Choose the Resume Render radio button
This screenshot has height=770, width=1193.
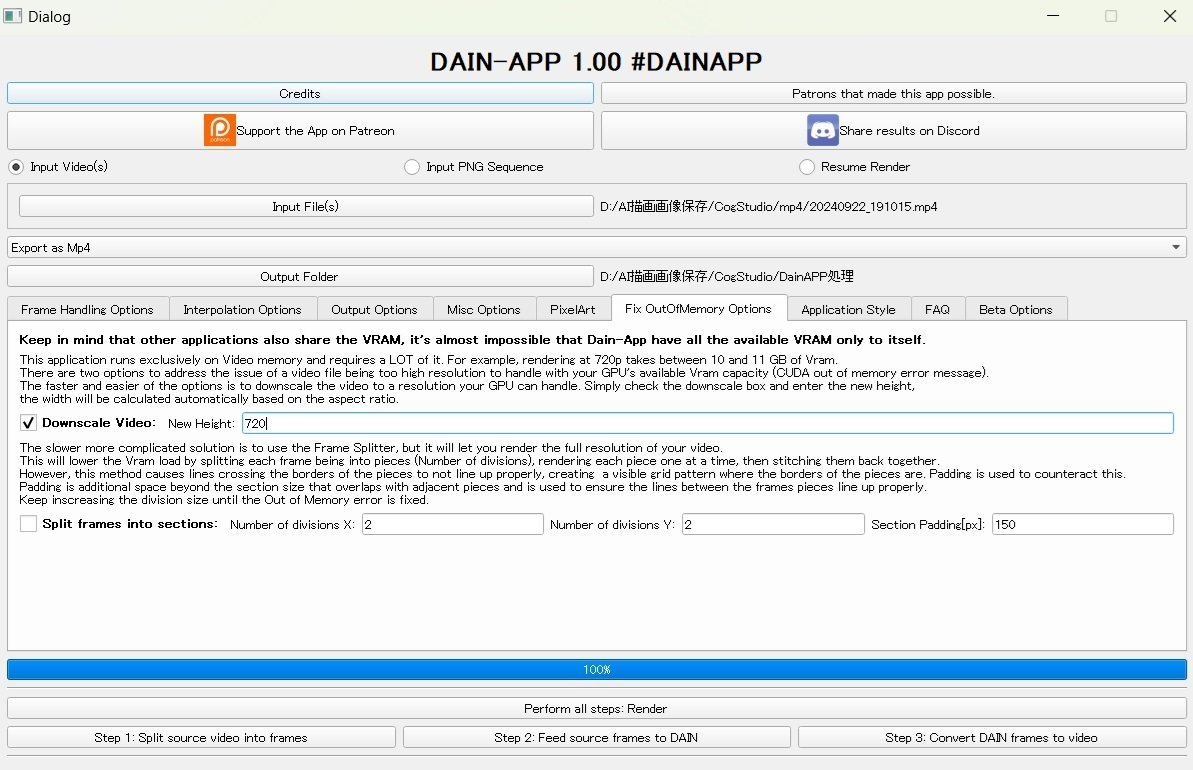tap(806, 167)
